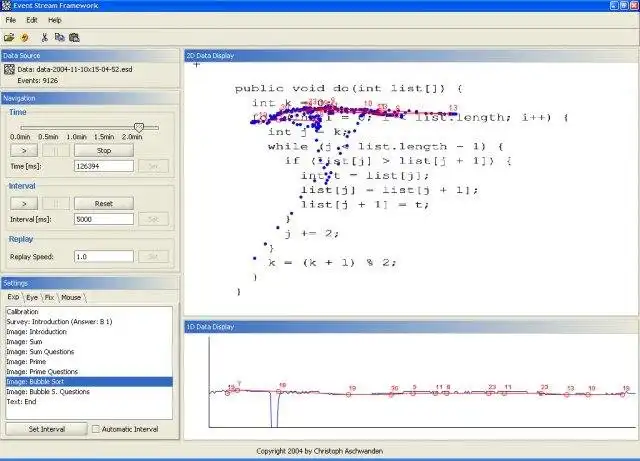Click the Replay Speed input field
Viewport: 640px width, 461px height.
pos(104,256)
